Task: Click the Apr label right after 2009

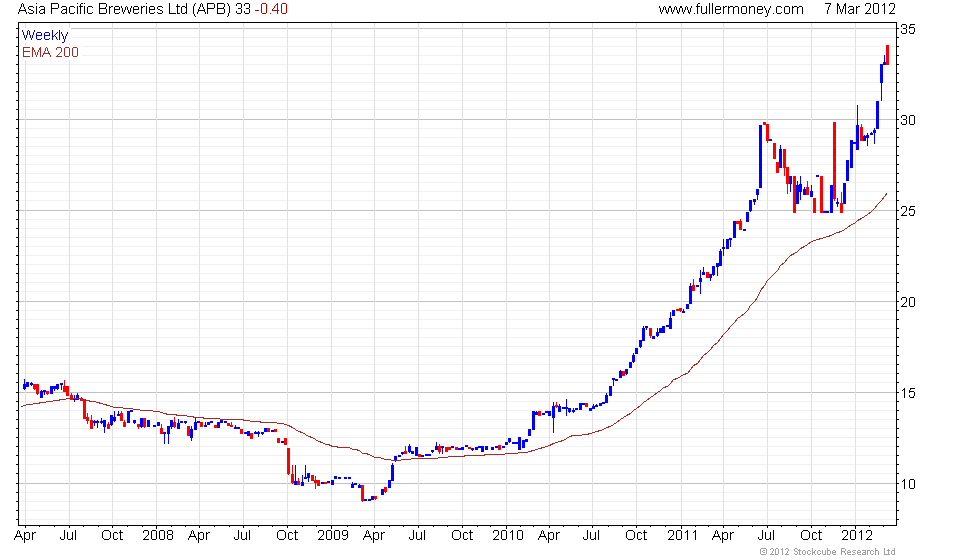Action: [374, 536]
